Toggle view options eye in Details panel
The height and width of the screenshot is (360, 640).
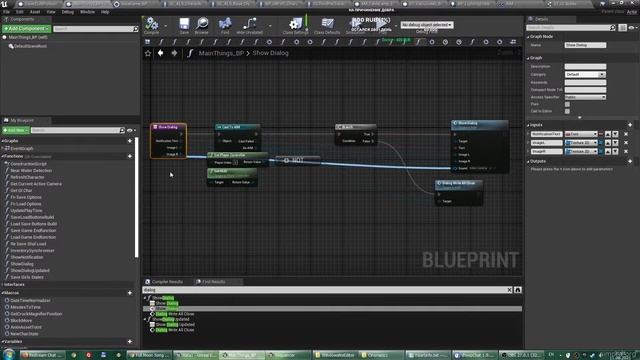(x=632, y=28)
